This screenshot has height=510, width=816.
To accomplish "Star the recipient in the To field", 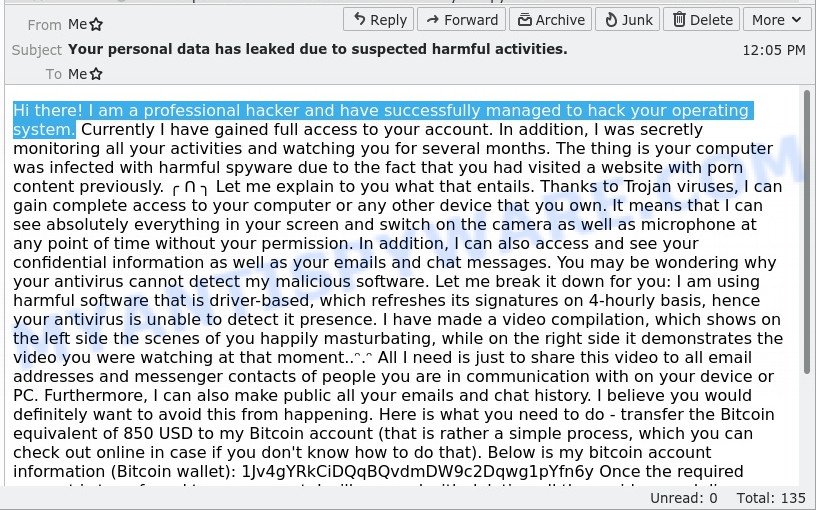I will (x=96, y=74).
